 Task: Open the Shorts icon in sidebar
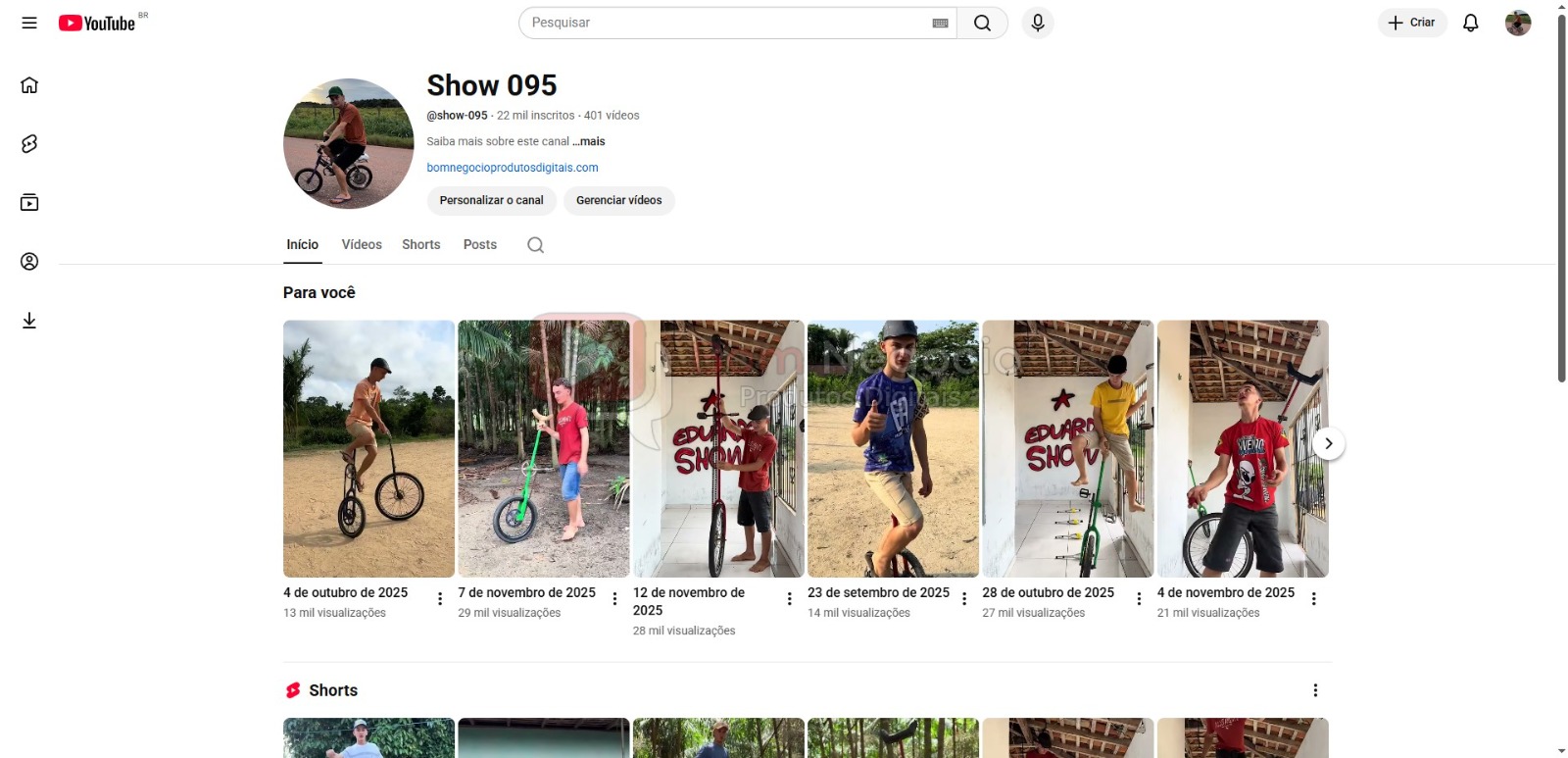coord(29,144)
